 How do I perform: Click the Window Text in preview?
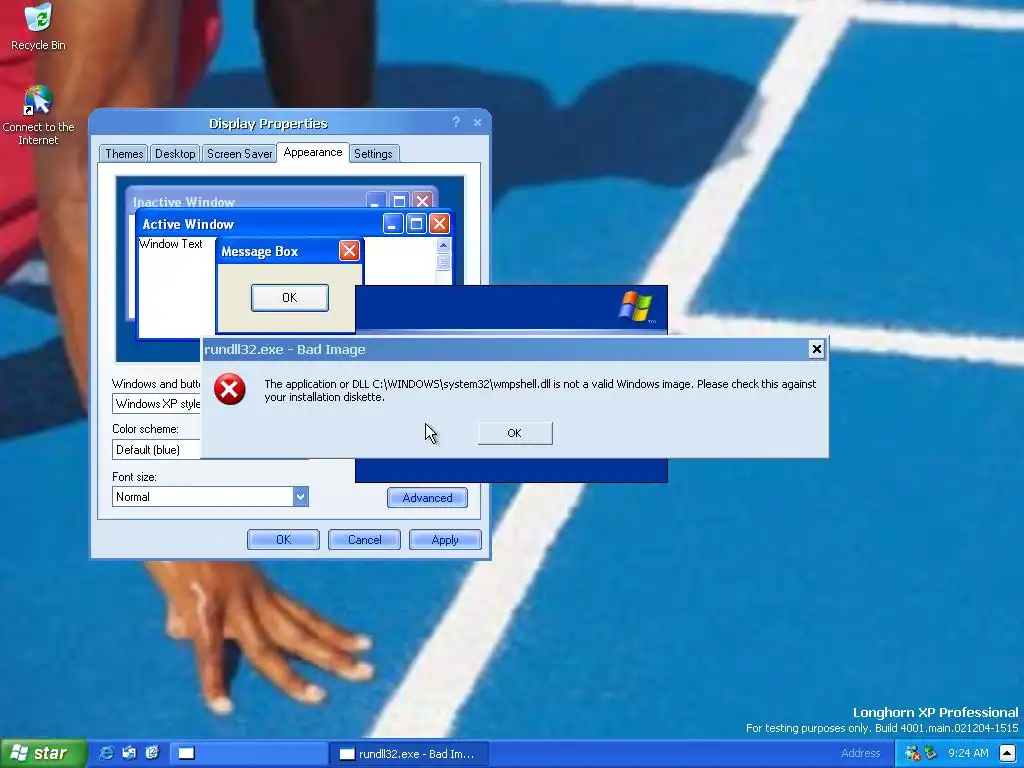pyautogui.click(x=170, y=244)
